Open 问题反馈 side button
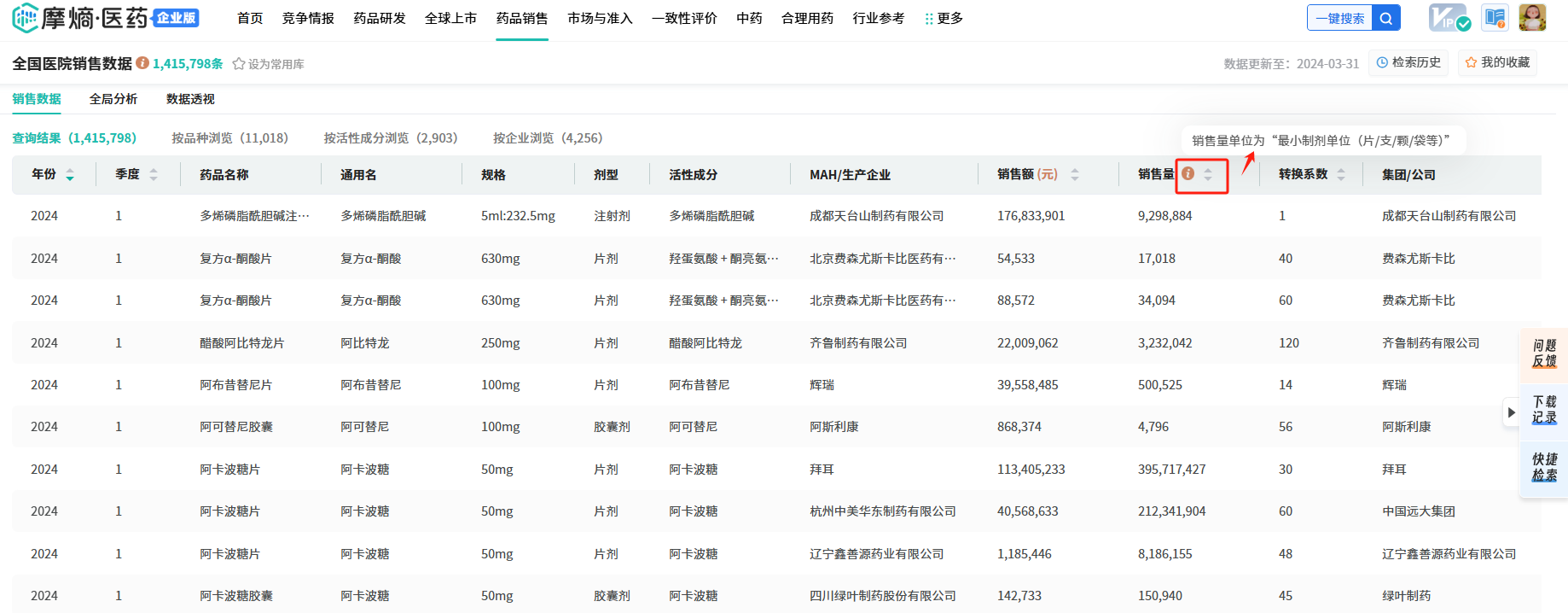 pos(1544,353)
